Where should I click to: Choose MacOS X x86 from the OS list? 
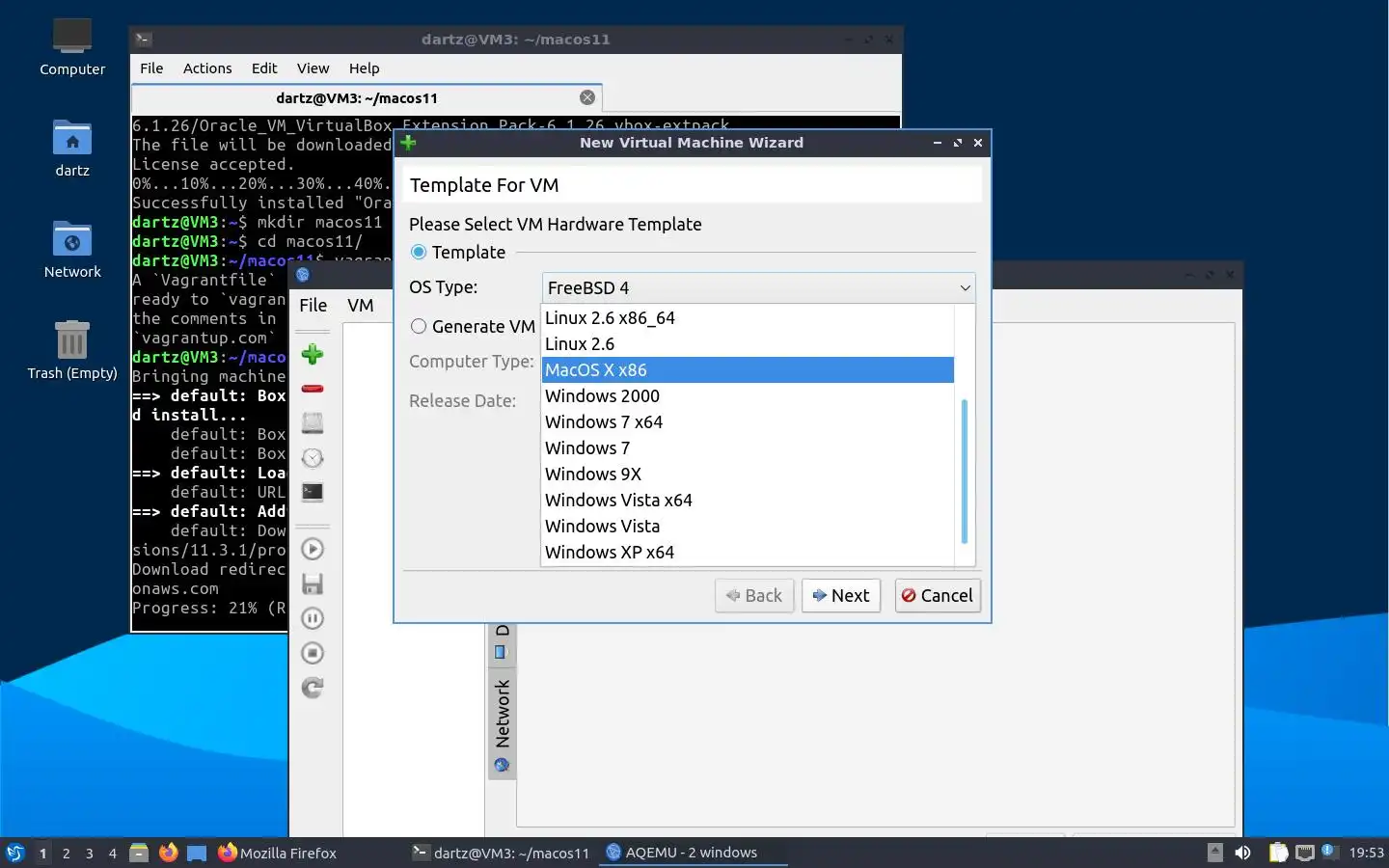pyautogui.click(x=748, y=369)
